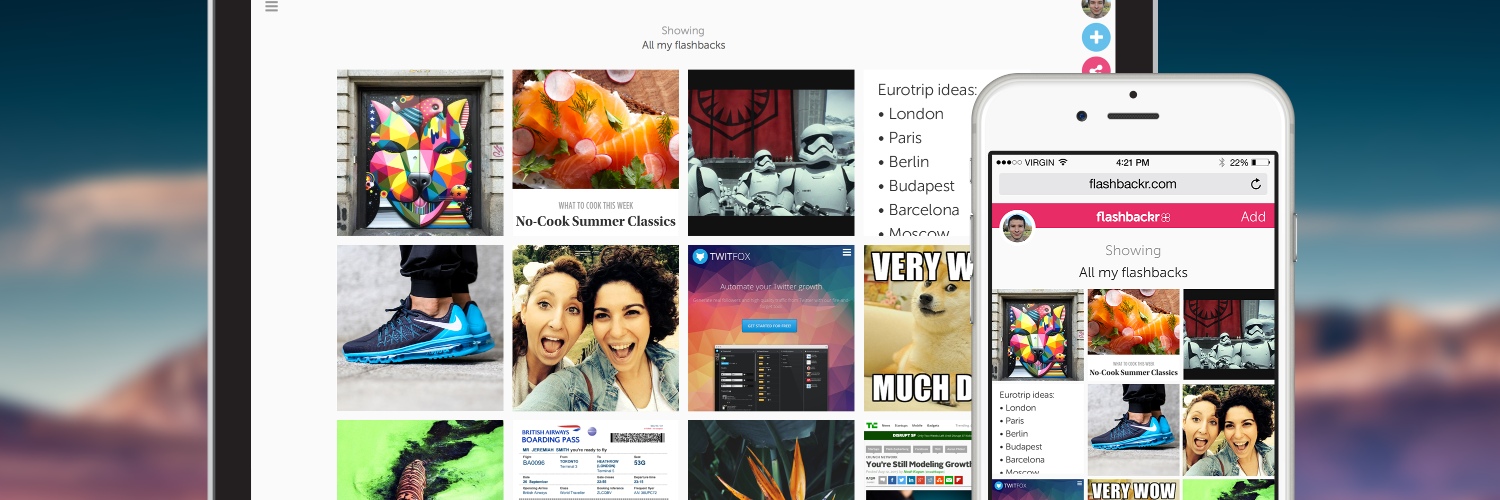
Task: Open the bird of paradise flower flashback
Action: pyautogui.click(x=771, y=460)
